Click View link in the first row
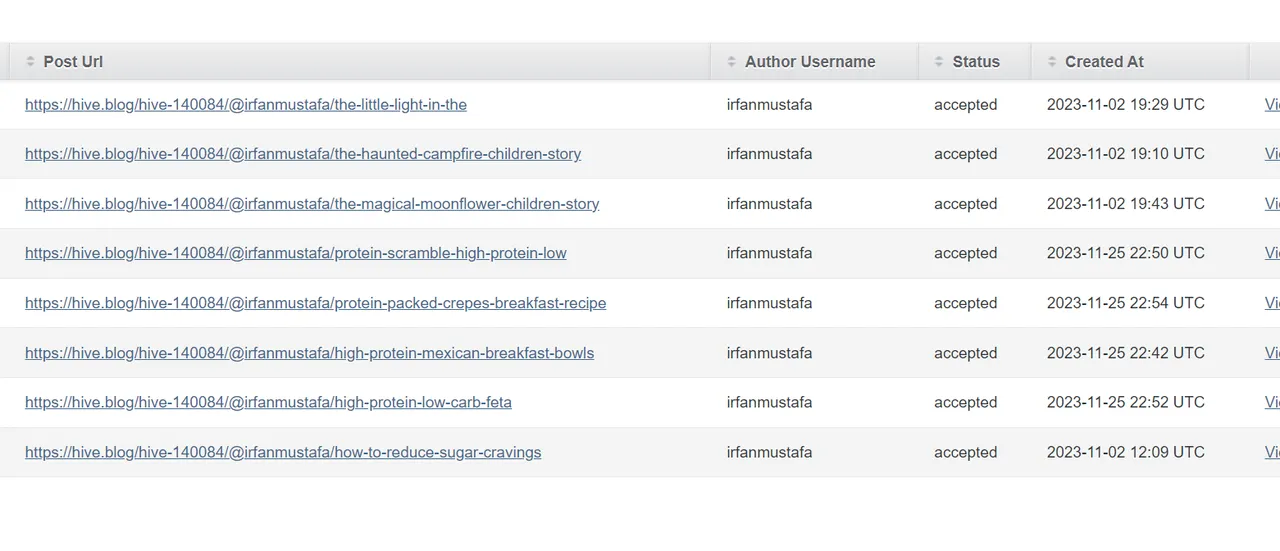The image size is (1280, 551). point(1272,105)
